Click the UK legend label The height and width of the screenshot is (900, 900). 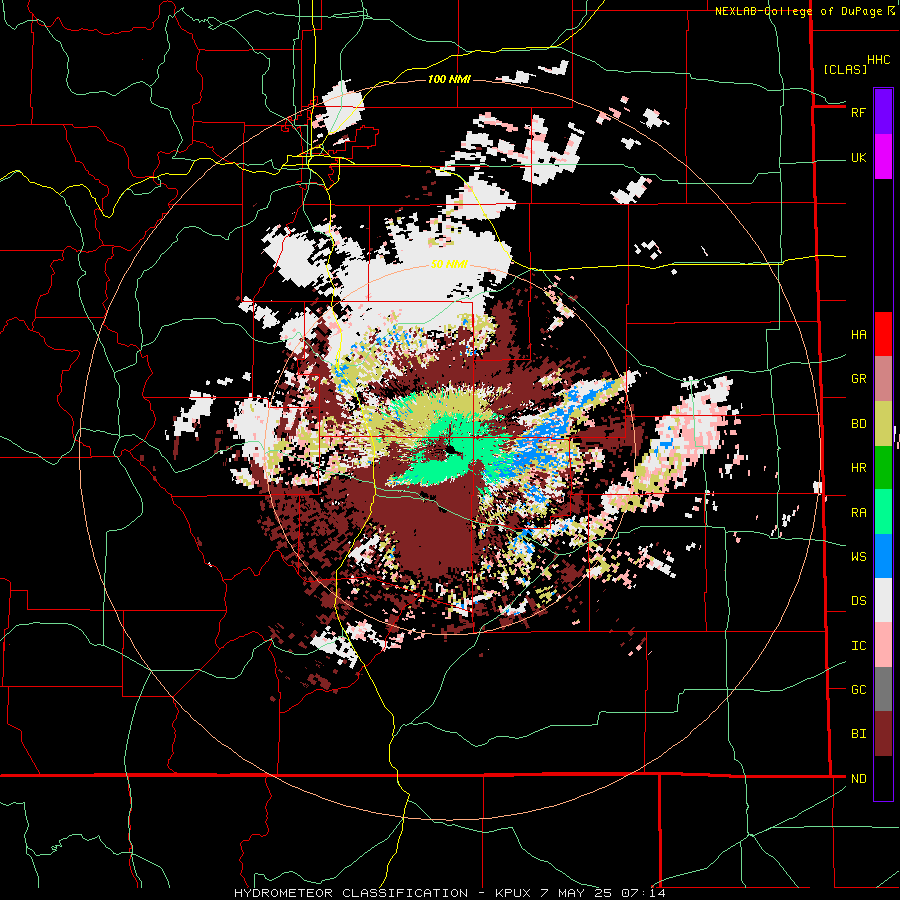[x=858, y=158]
